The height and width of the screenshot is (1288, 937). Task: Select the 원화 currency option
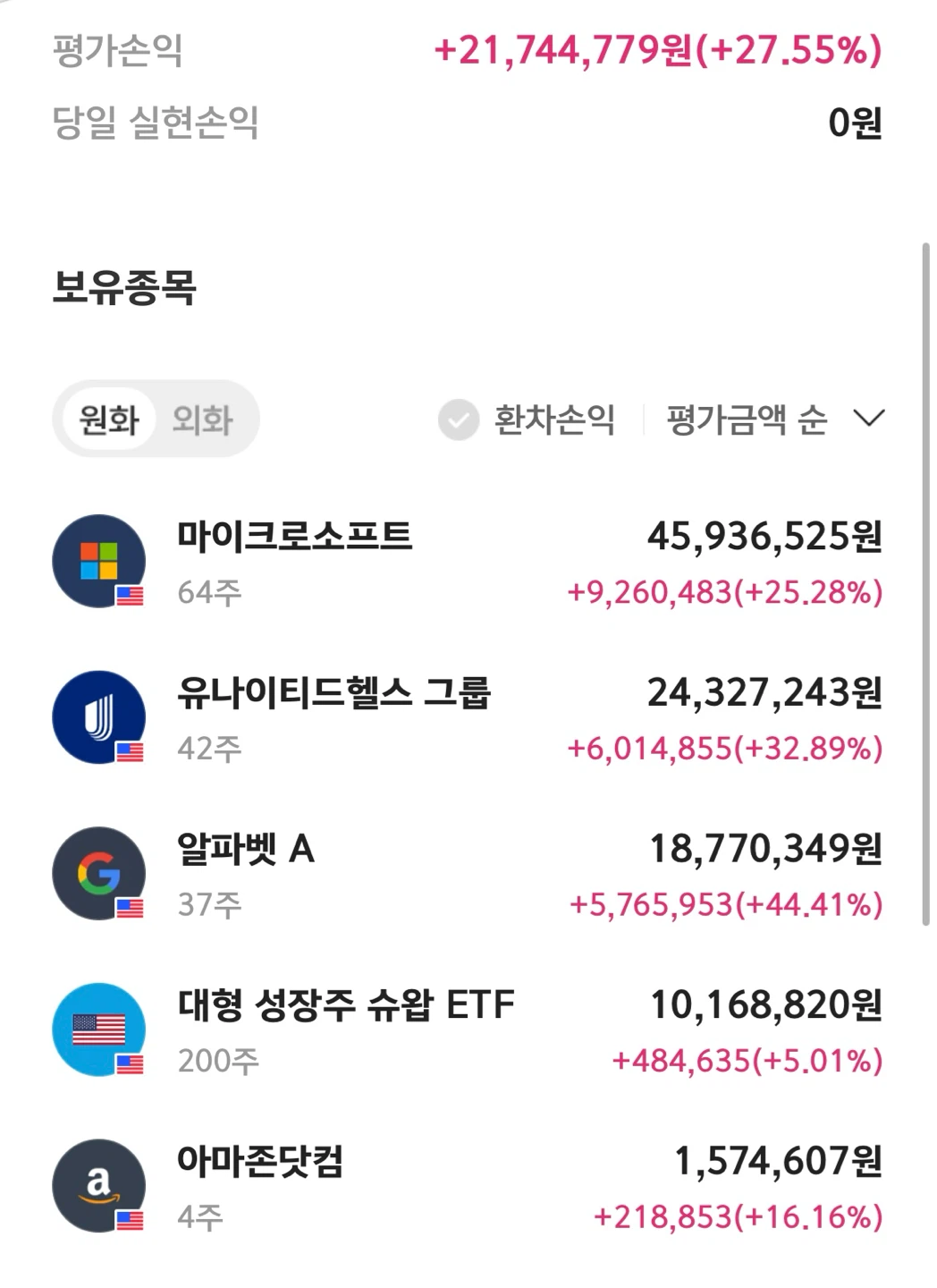109,419
